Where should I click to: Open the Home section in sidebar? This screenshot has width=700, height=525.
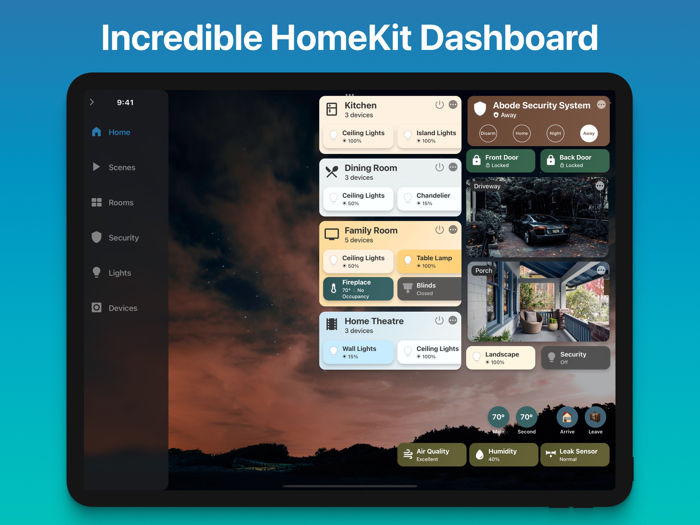pyautogui.click(x=111, y=132)
